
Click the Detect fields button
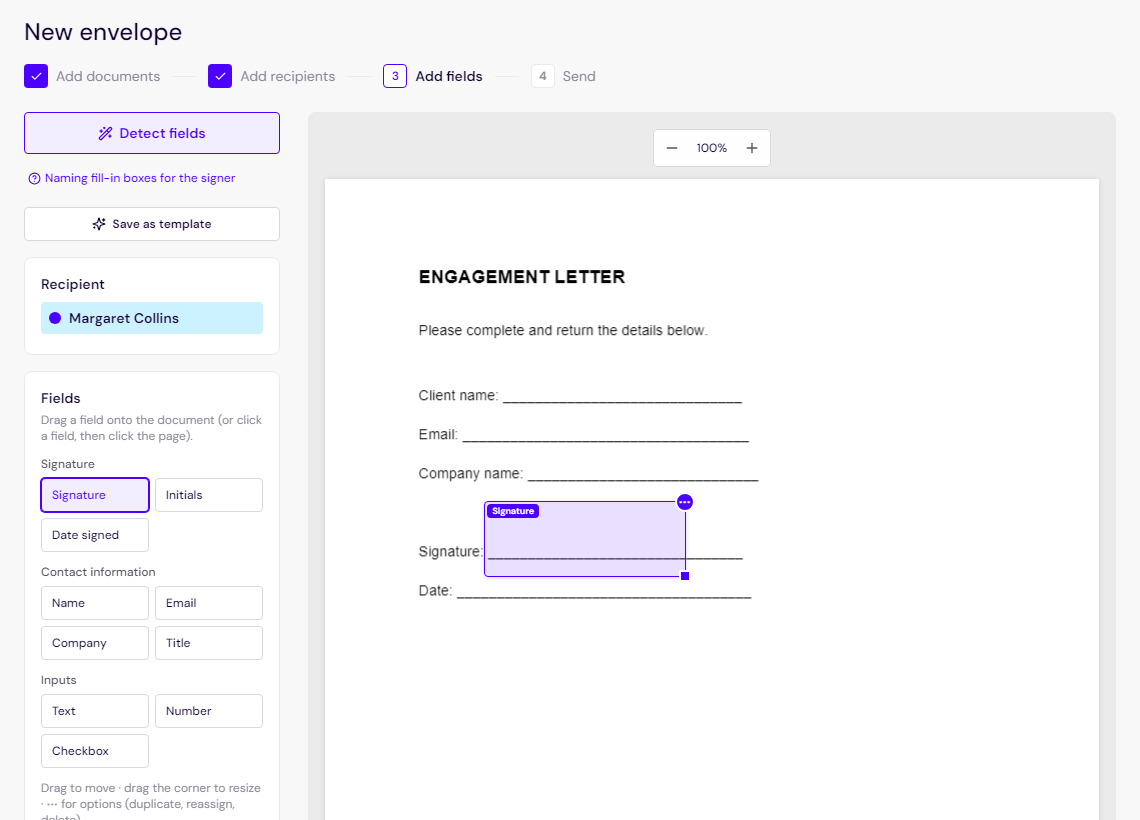(x=152, y=133)
